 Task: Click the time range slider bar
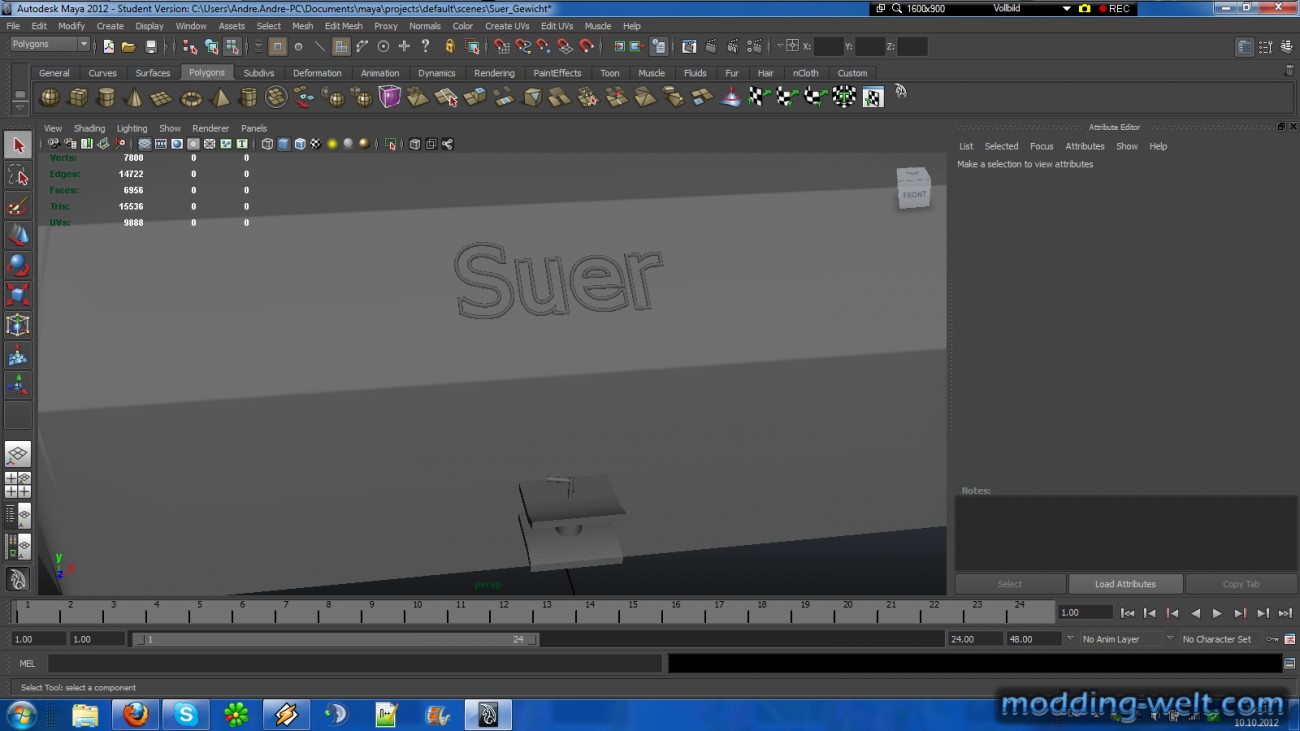point(335,639)
